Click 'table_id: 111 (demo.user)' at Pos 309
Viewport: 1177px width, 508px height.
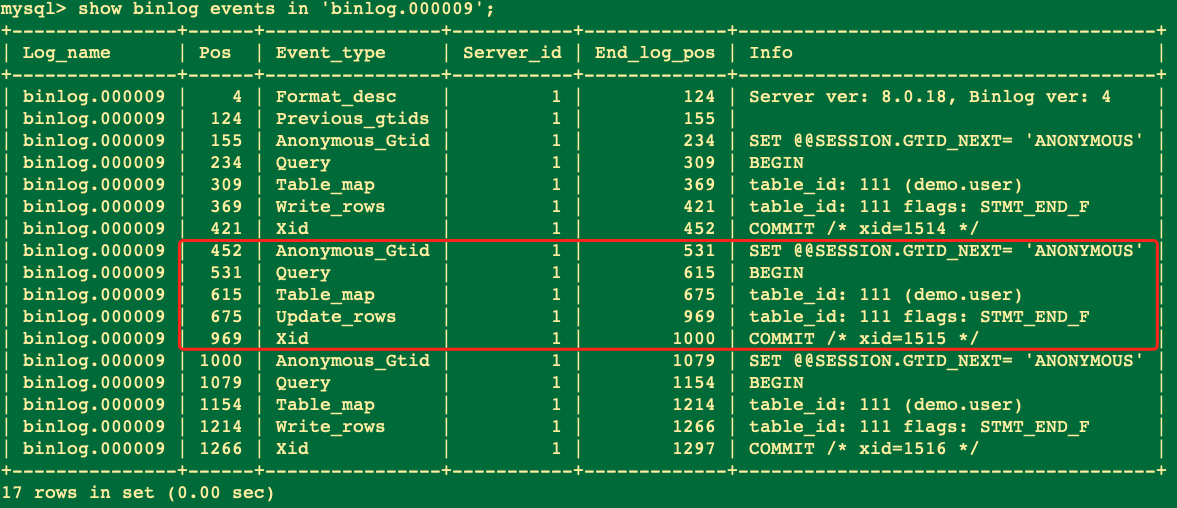click(x=886, y=185)
